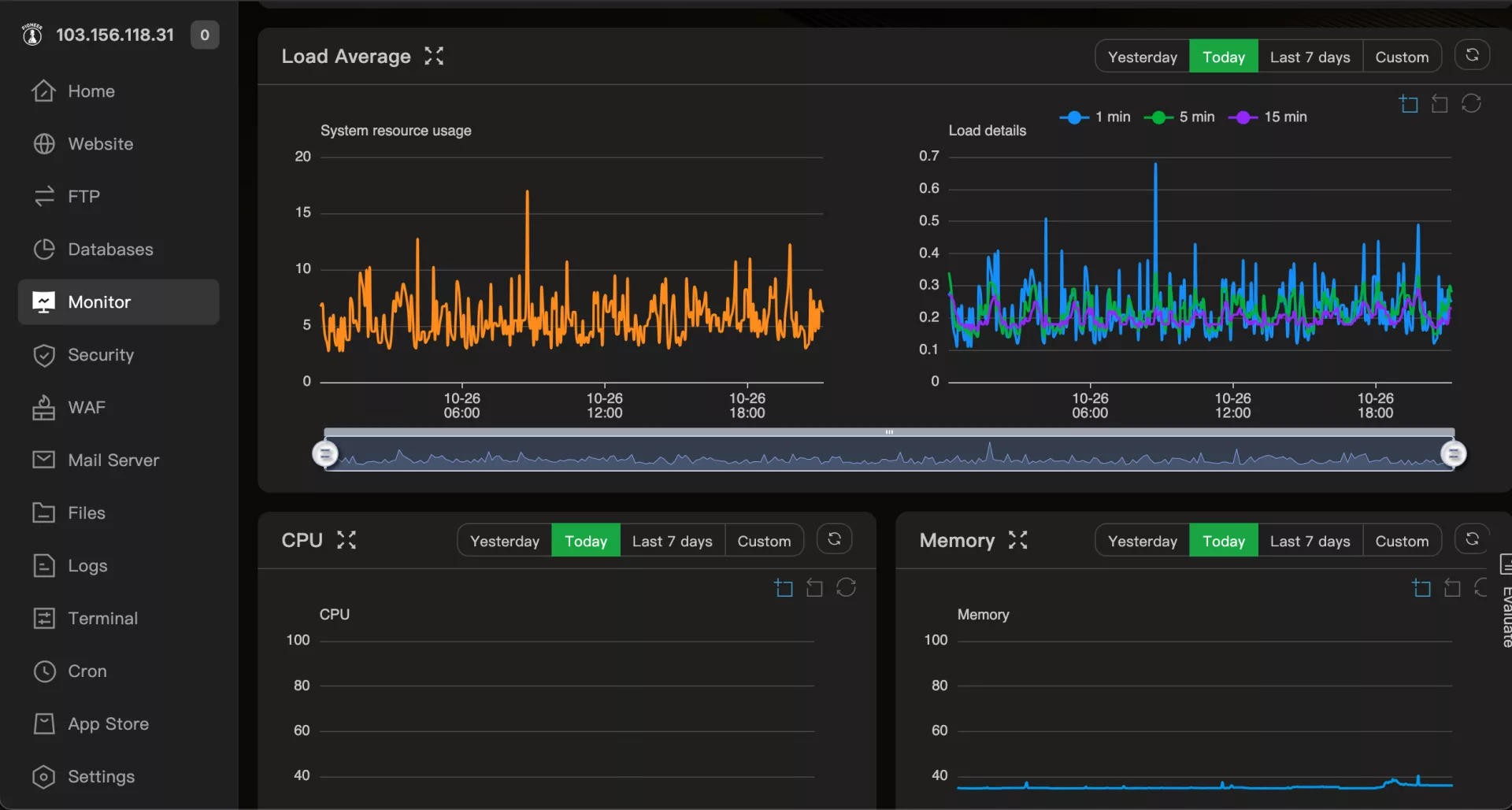Viewport: 1512px width, 810px height.
Task: Open the Databases section
Action: [x=118, y=250]
